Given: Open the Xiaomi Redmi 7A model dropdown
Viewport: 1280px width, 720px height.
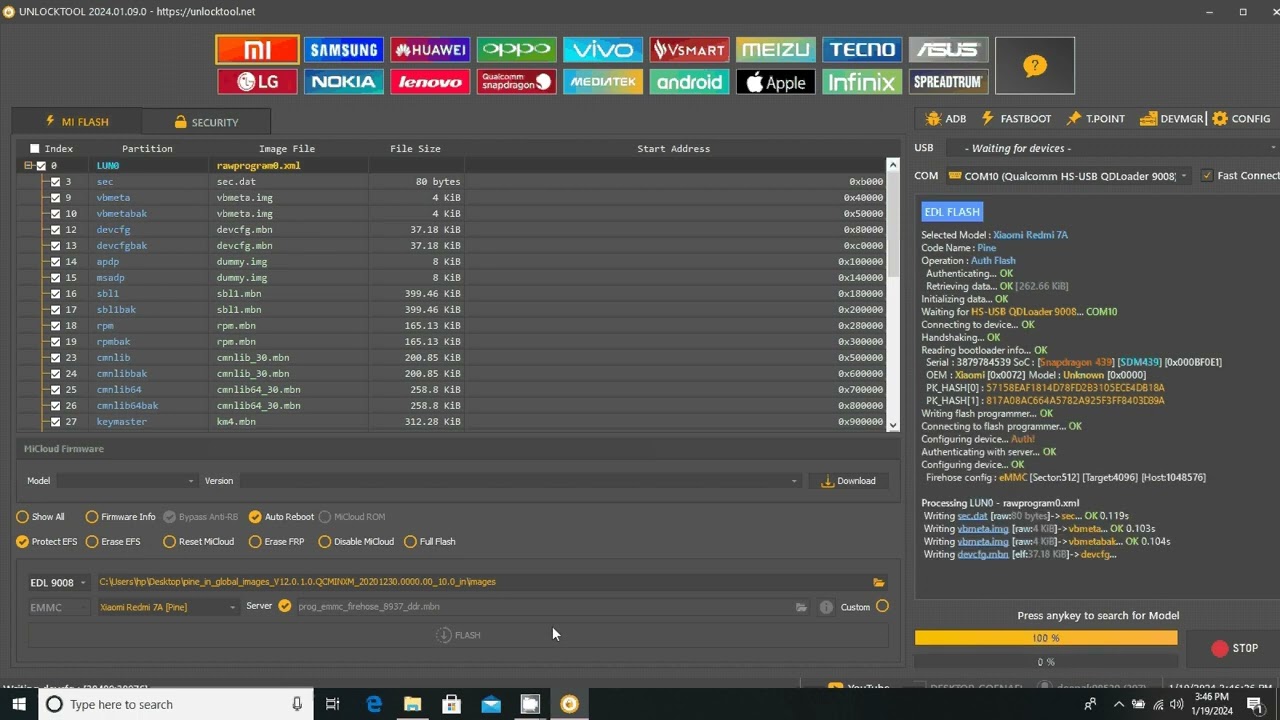Looking at the screenshot, I should tap(167, 607).
